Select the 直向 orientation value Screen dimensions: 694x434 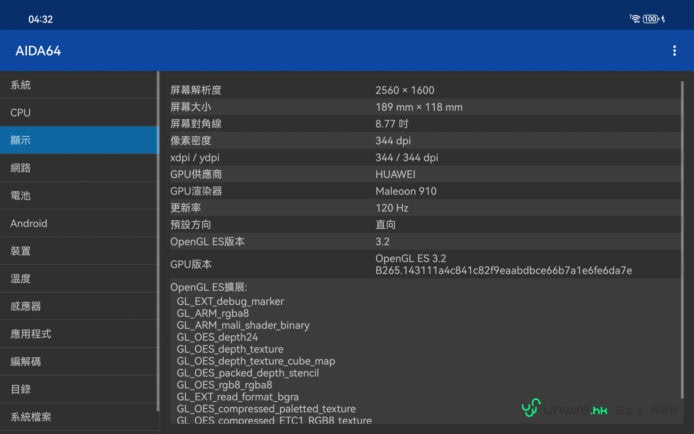pyautogui.click(x=385, y=225)
